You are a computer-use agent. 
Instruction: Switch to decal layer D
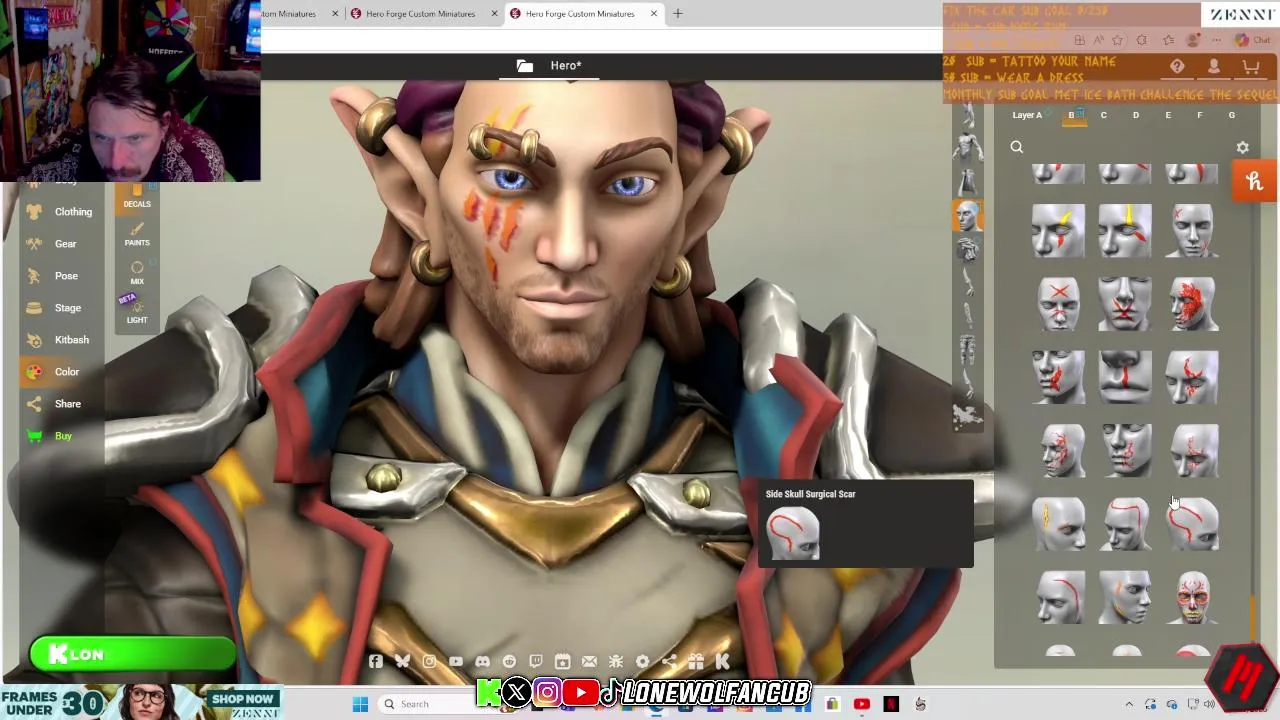(x=1135, y=115)
